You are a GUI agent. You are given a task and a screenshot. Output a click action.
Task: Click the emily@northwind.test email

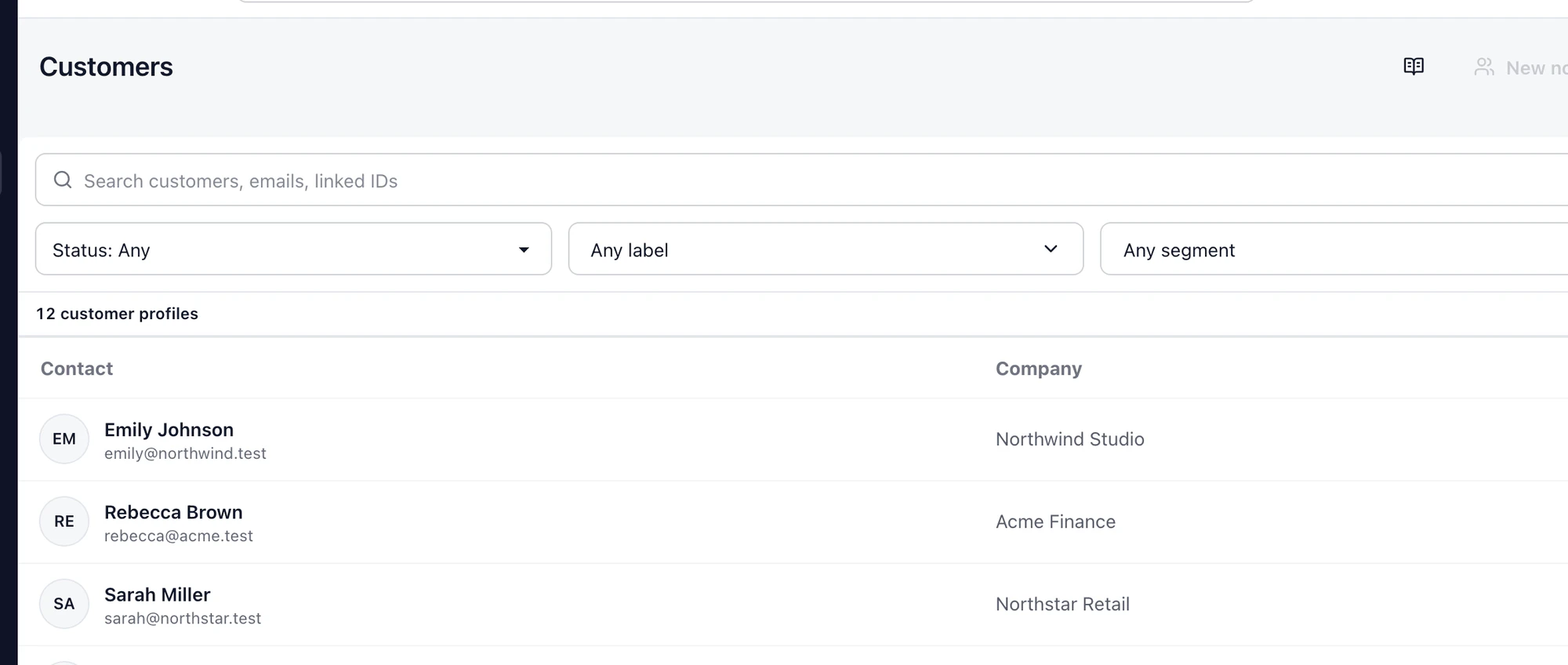pos(185,453)
